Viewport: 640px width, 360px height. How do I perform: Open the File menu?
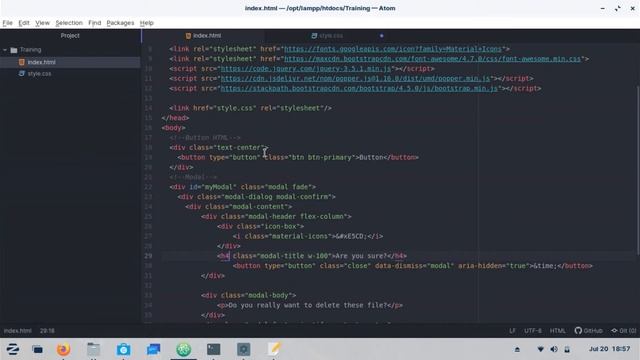click(7, 23)
